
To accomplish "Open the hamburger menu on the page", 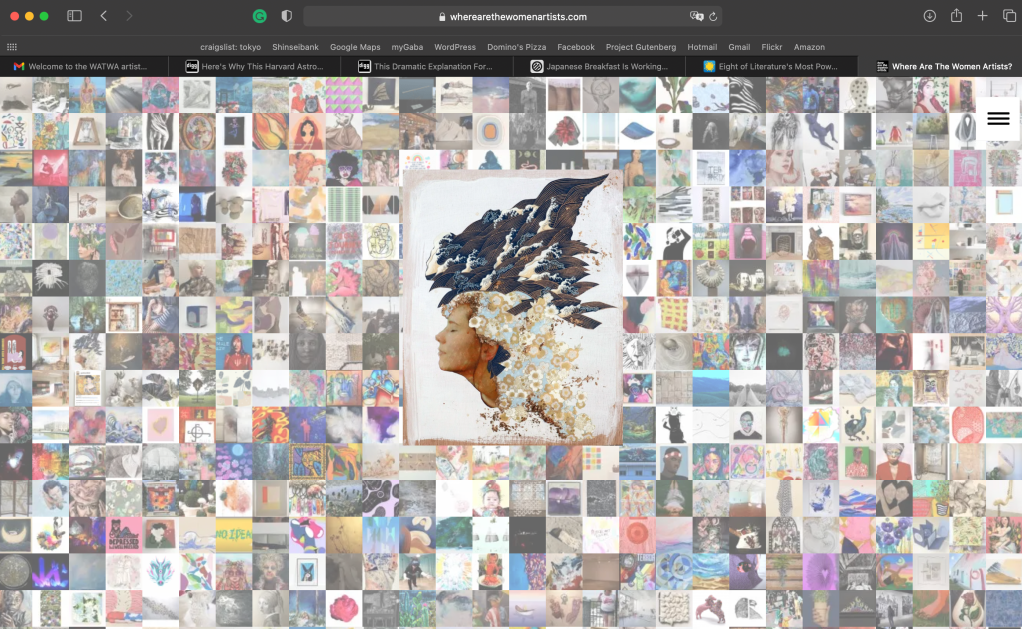I will pos(998,118).
